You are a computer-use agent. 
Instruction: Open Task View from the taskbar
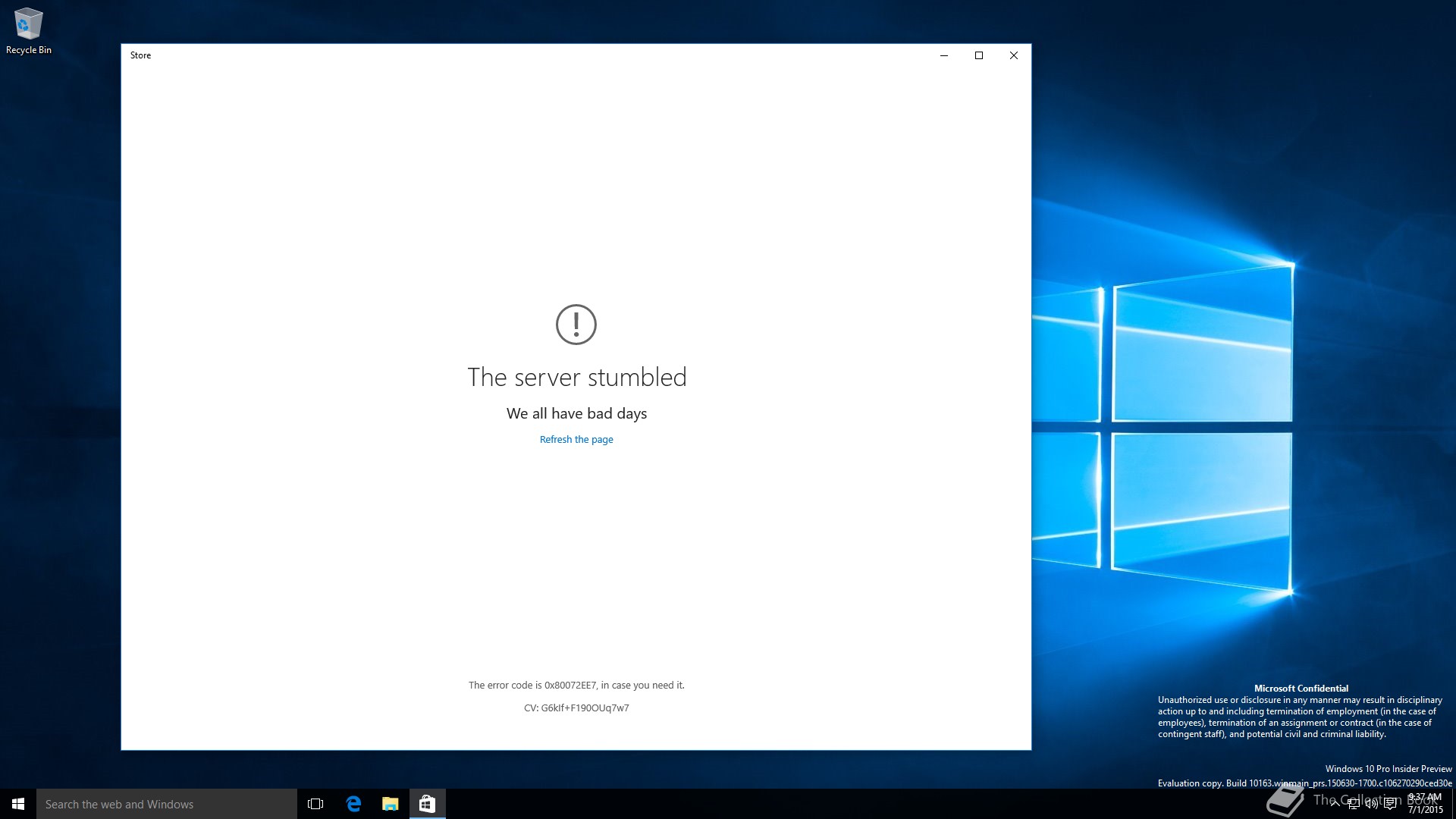tap(315, 804)
